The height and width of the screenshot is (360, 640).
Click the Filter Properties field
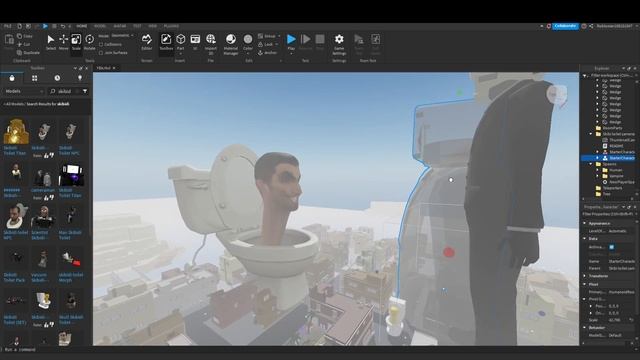pyautogui.click(x=608, y=214)
